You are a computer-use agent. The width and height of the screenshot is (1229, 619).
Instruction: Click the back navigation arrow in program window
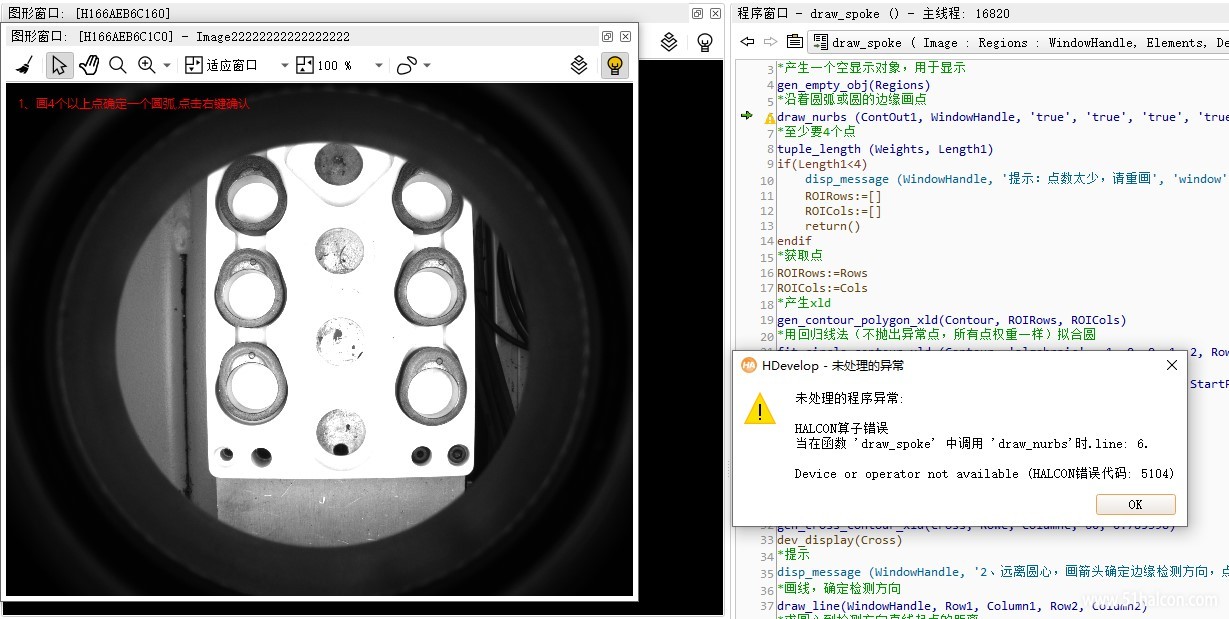747,42
